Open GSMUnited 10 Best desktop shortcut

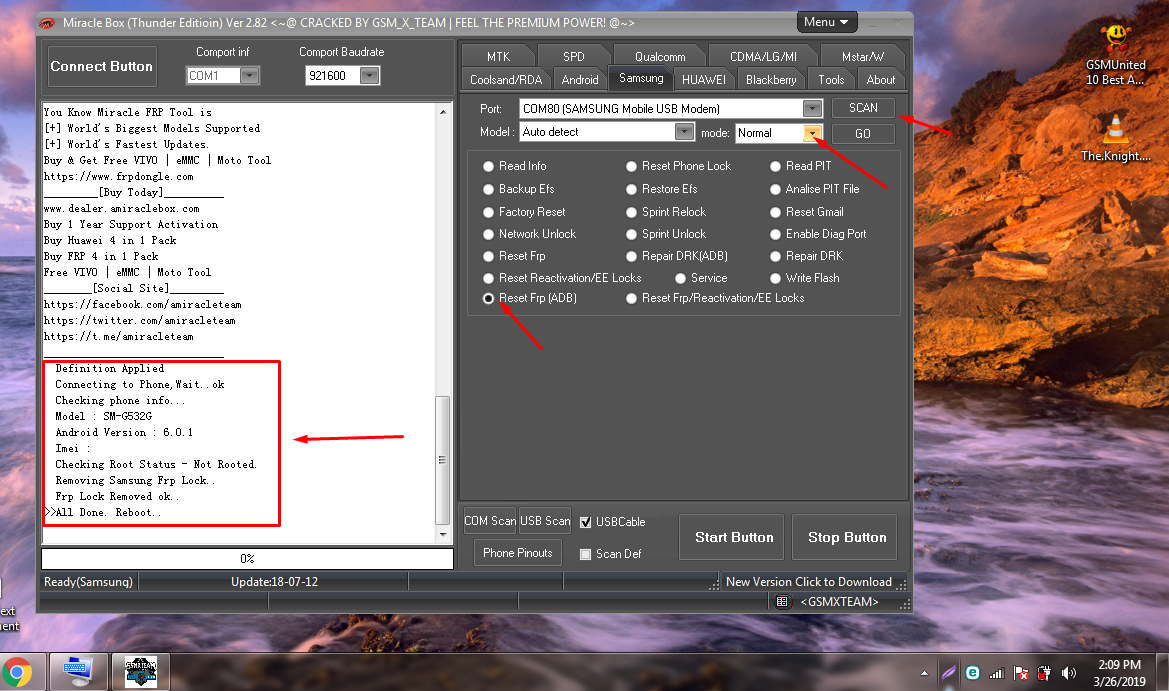[1115, 56]
